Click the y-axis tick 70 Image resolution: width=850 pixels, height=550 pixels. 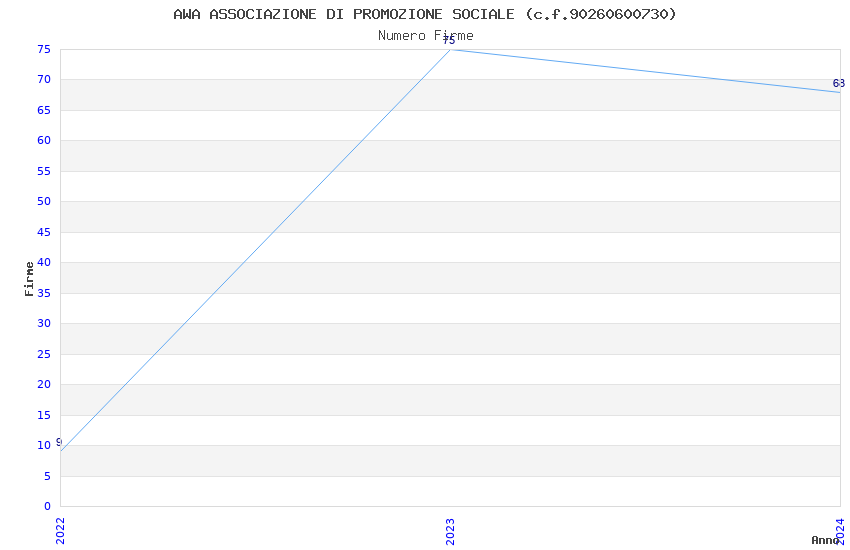tap(44, 80)
